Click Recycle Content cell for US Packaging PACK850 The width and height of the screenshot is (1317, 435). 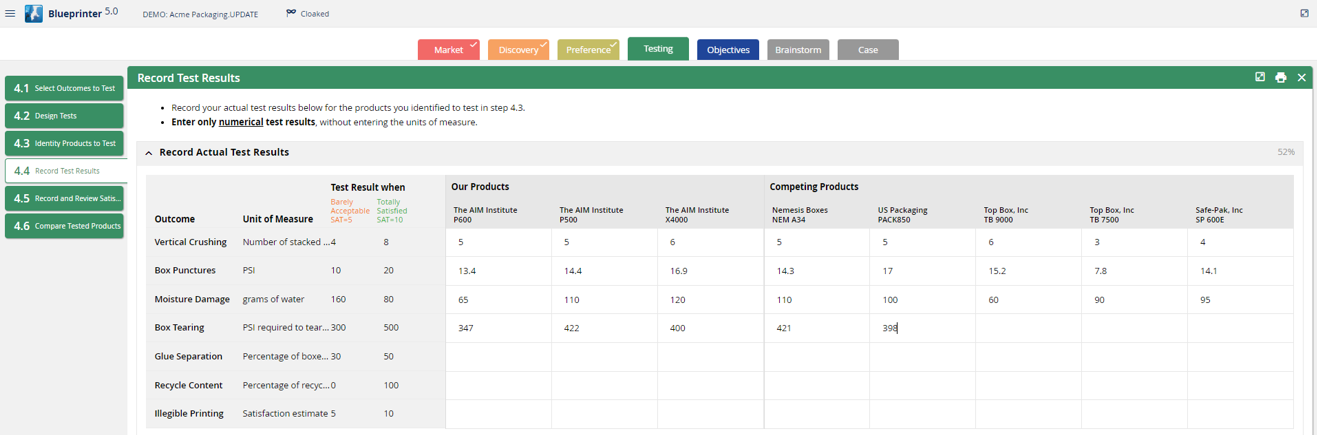922,385
